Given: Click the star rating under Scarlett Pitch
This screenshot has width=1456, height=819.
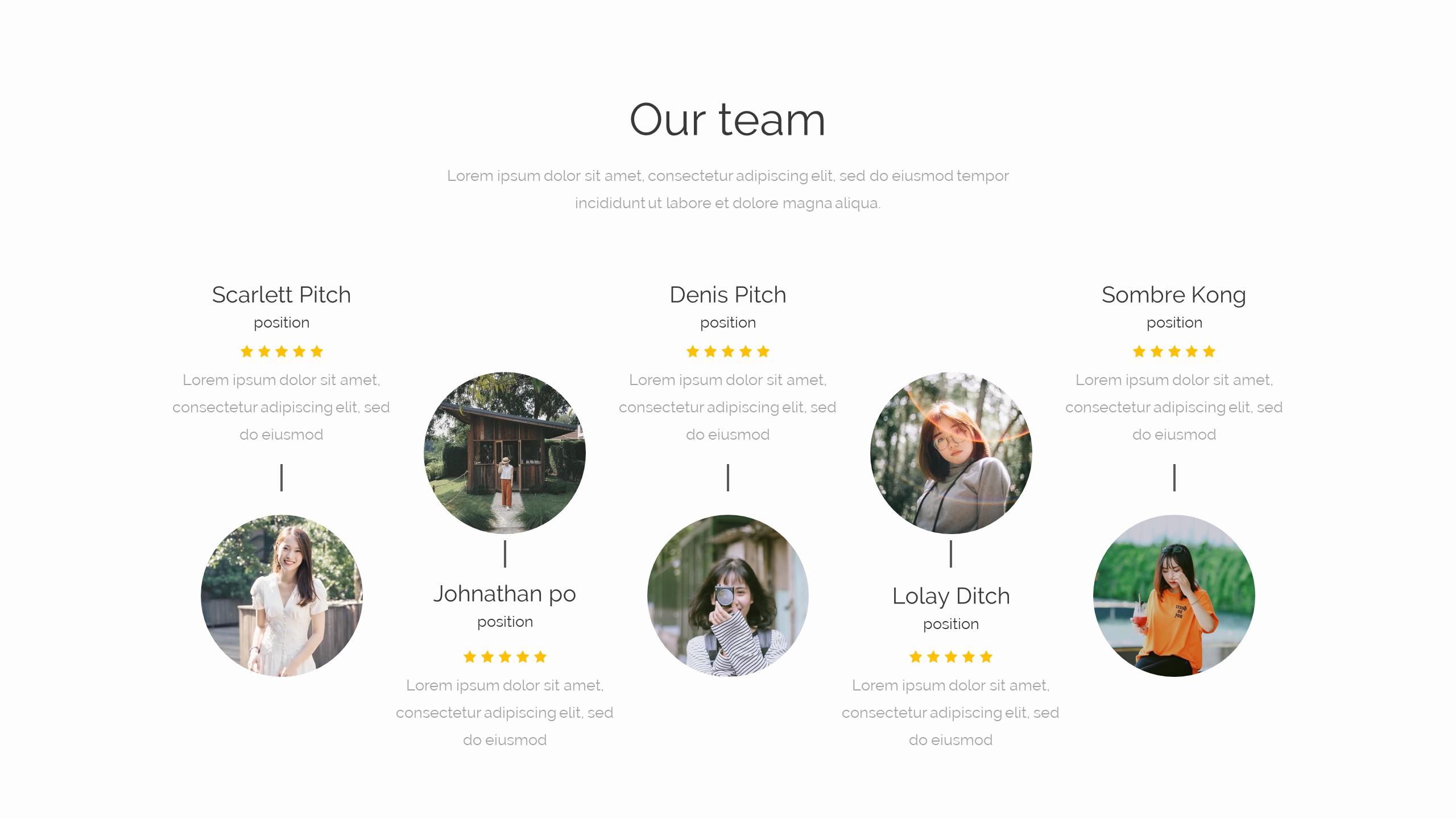Looking at the screenshot, I should (282, 351).
